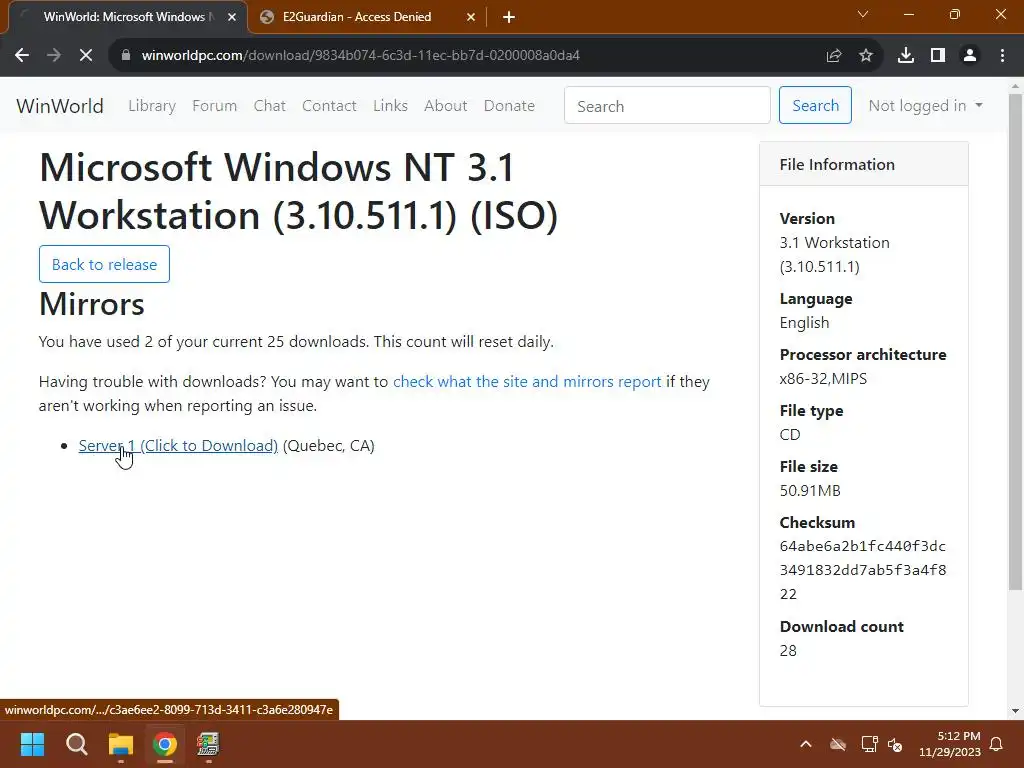1024x768 pixels.
Task: Open the Forum menu item
Action: [214, 106]
